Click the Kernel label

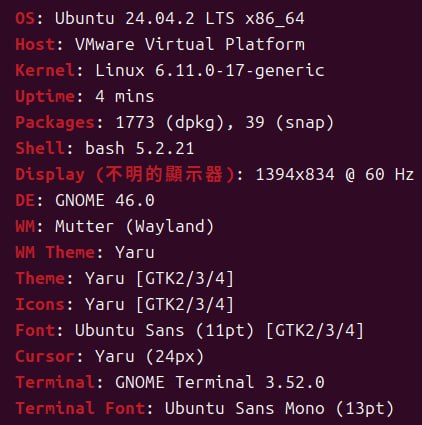(x=45, y=70)
